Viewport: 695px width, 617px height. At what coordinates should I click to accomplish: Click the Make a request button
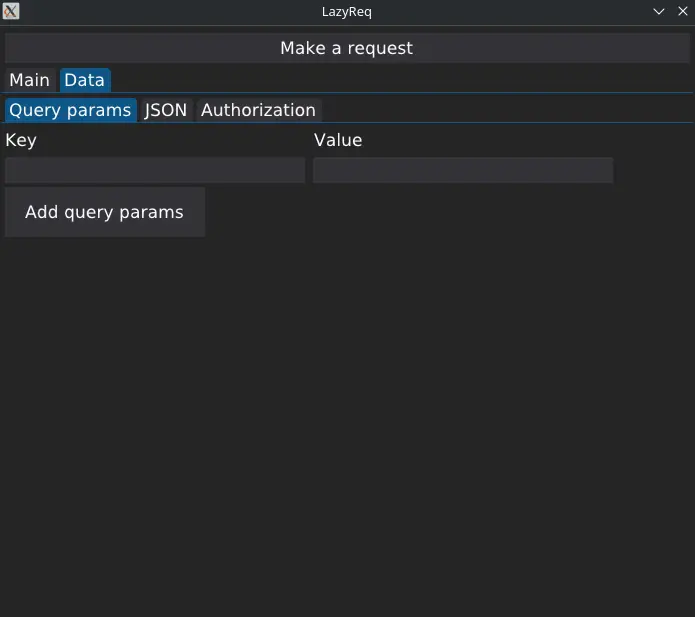(347, 48)
